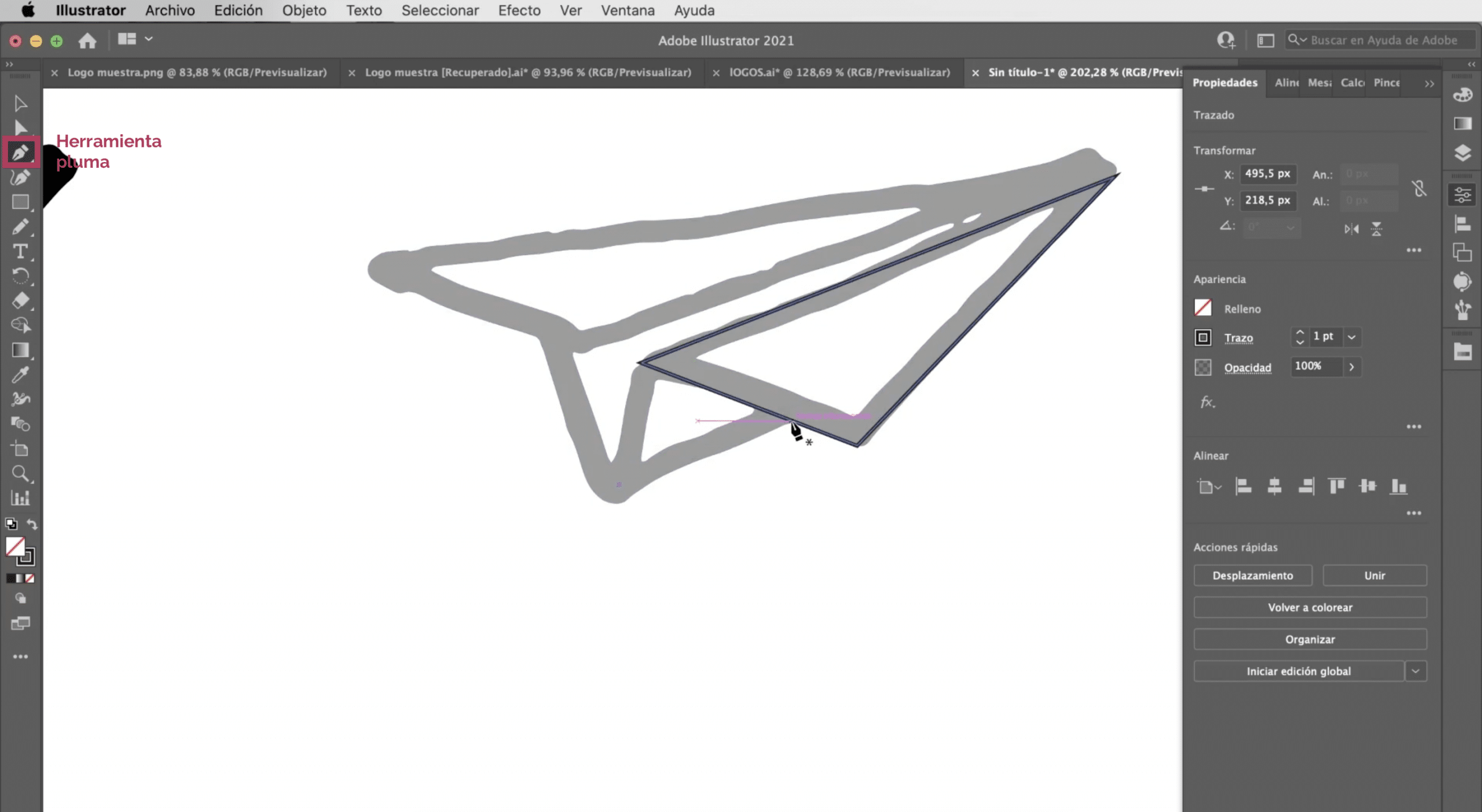1482x812 pixels.
Task: Open global edit options dropdown
Action: click(x=1415, y=671)
